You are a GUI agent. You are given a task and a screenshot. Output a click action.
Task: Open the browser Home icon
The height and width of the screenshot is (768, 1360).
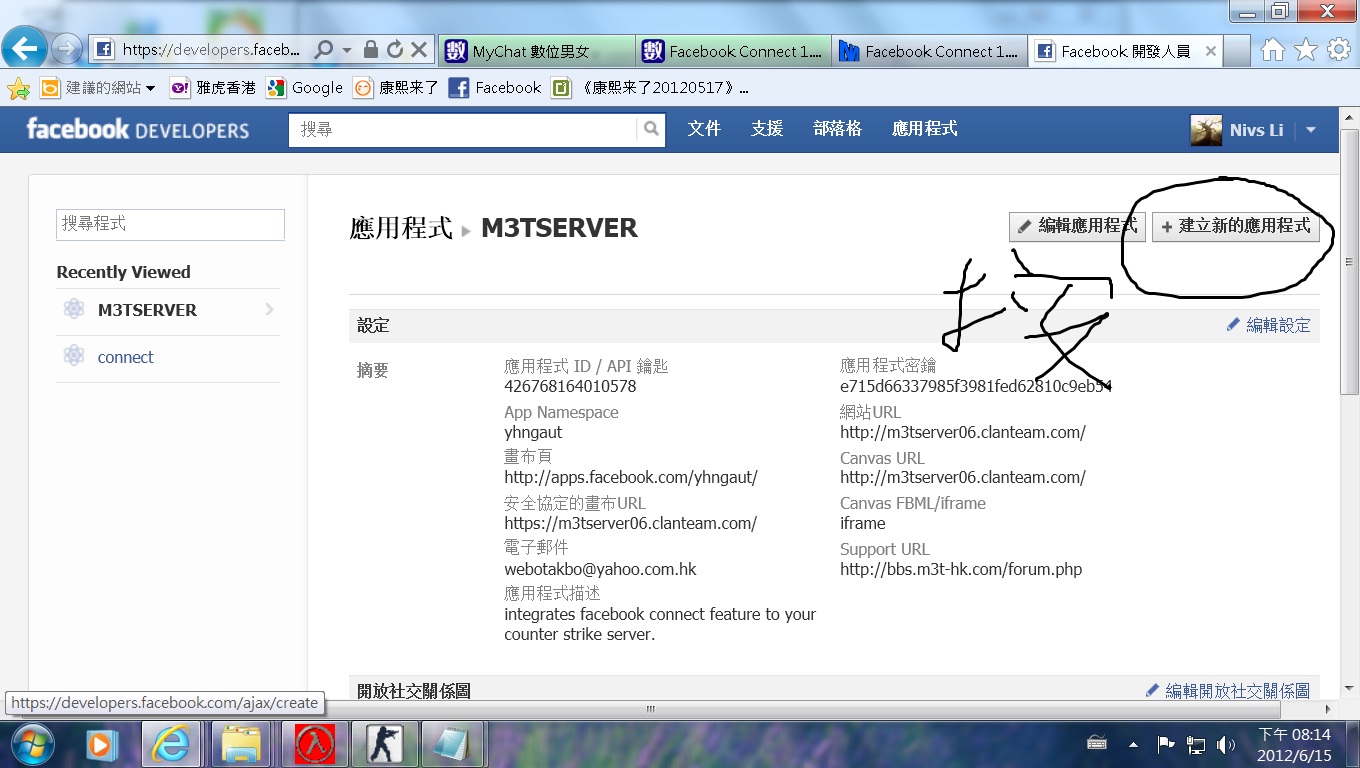tap(1272, 49)
